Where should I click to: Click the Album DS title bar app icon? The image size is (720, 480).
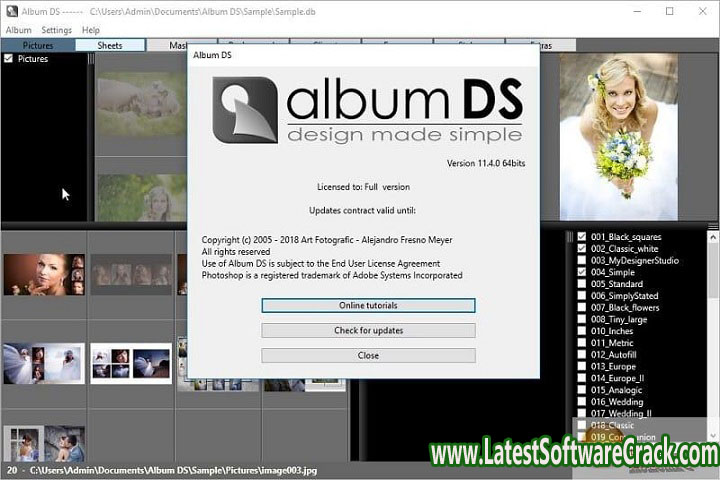[12, 11]
